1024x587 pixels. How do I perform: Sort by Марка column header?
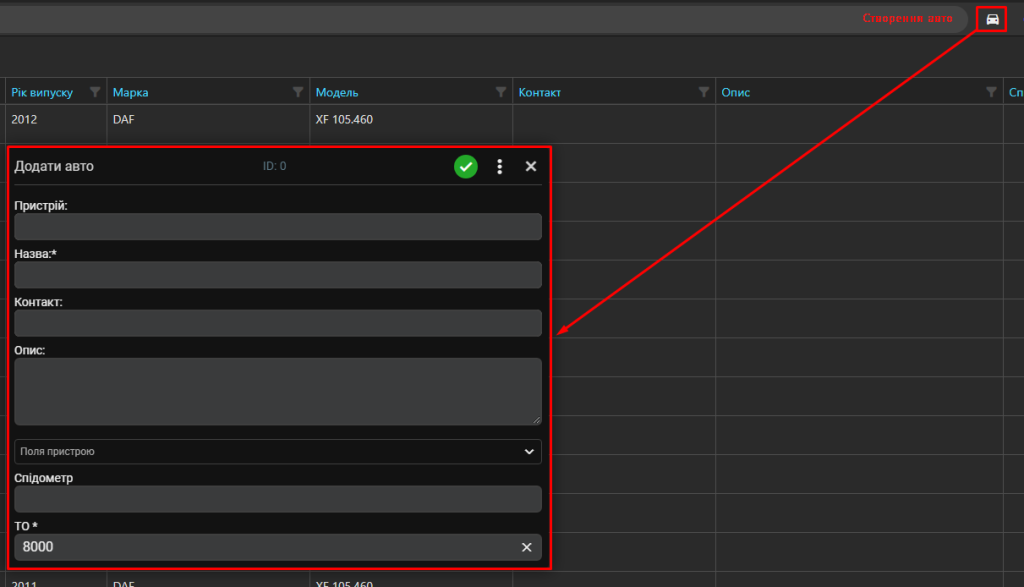131,93
